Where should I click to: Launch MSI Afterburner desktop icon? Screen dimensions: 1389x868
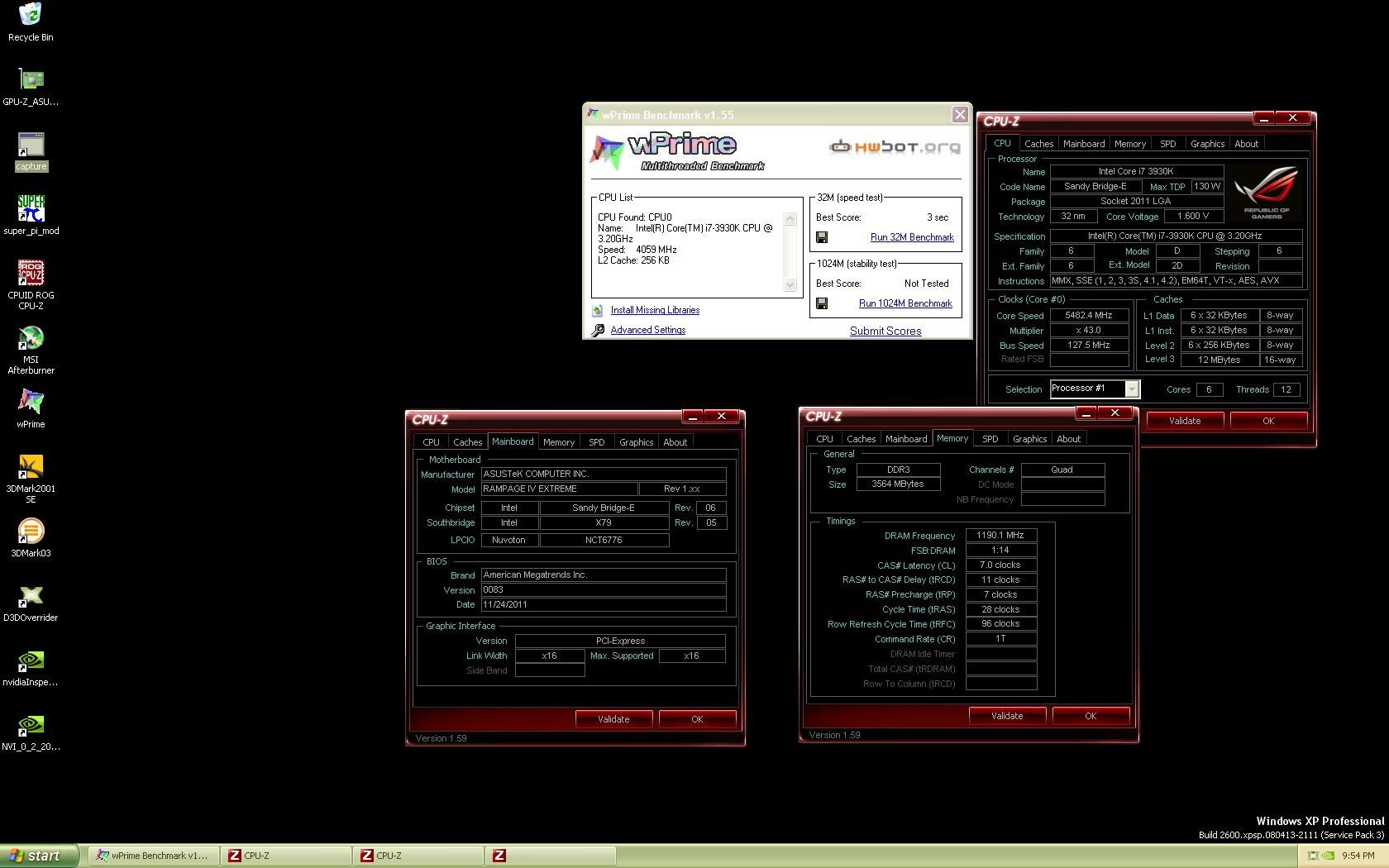31,350
